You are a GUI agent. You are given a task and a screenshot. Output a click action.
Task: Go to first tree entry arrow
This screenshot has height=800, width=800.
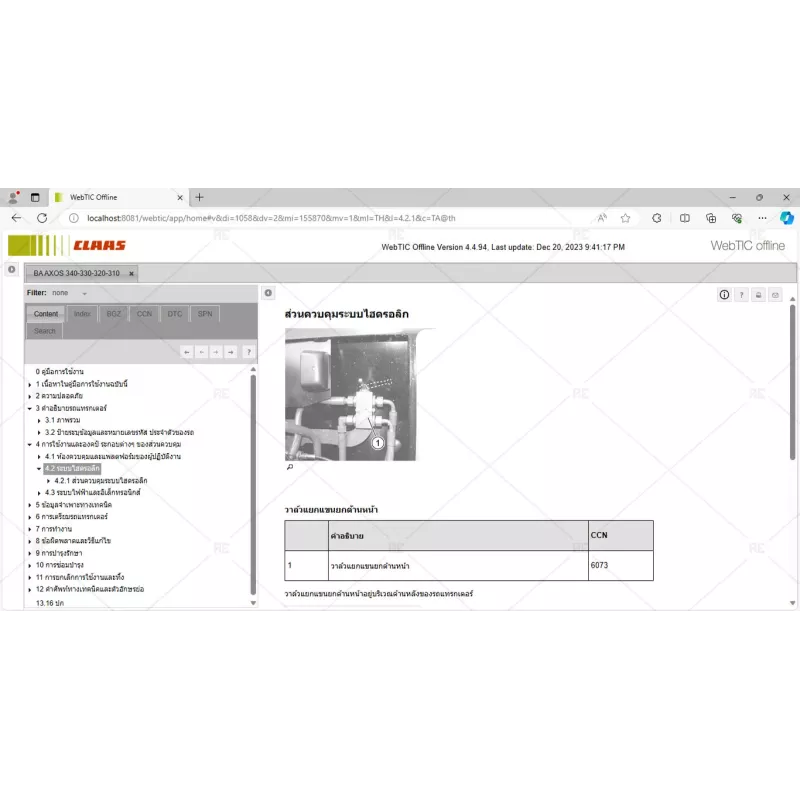[x=186, y=351]
